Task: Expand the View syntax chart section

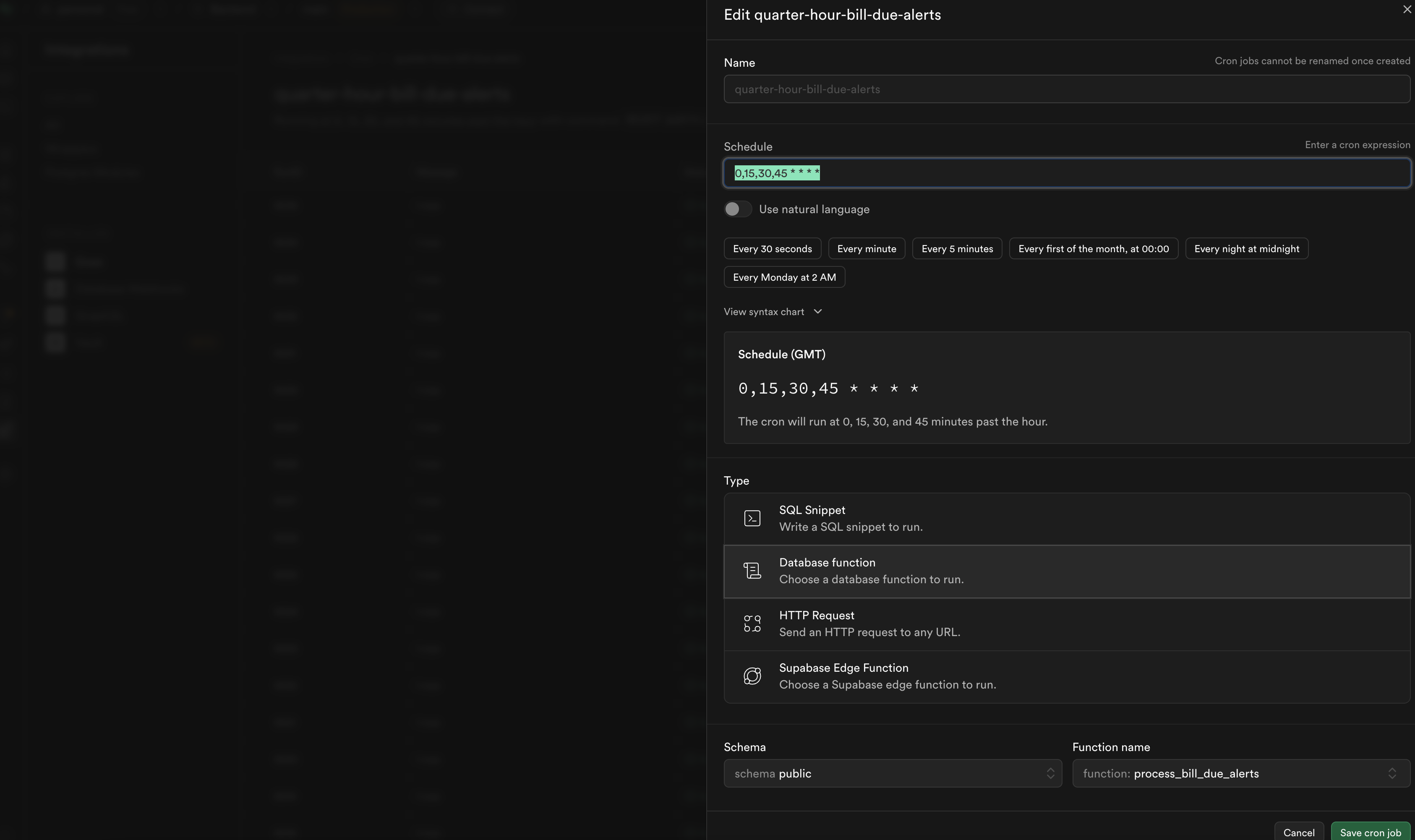Action: (x=773, y=312)
